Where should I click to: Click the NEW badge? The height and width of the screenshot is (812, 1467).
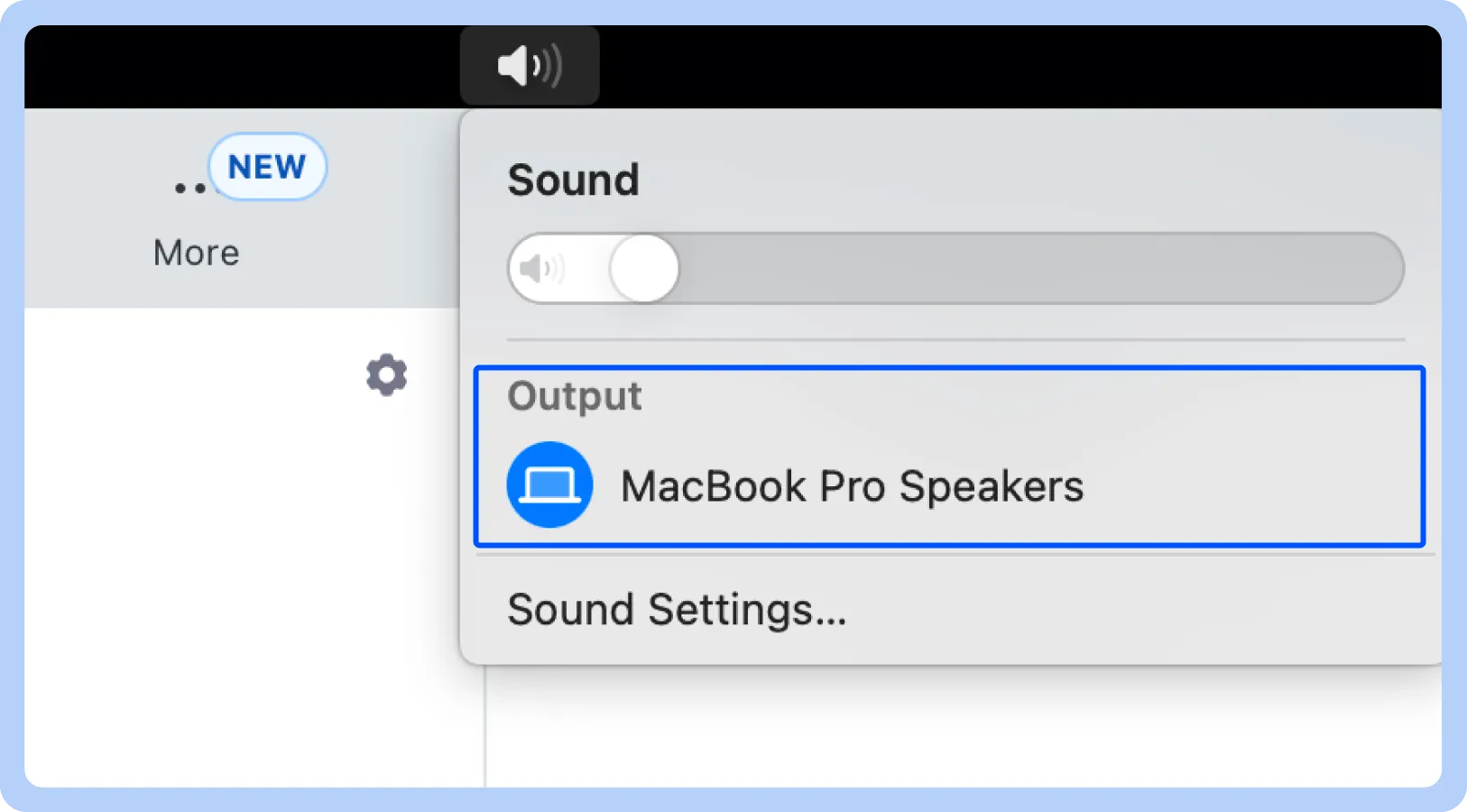point(267,165)
